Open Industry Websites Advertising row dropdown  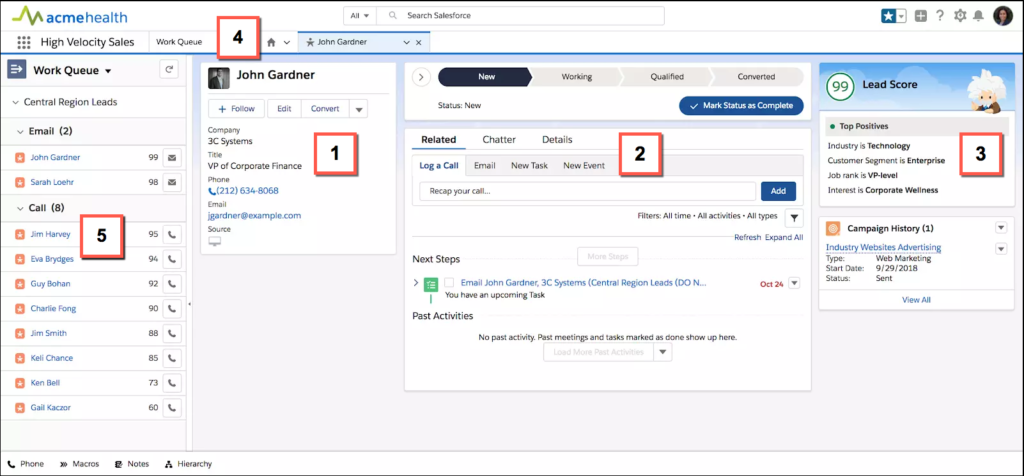pyautogui.click(x=1000, y=249)
